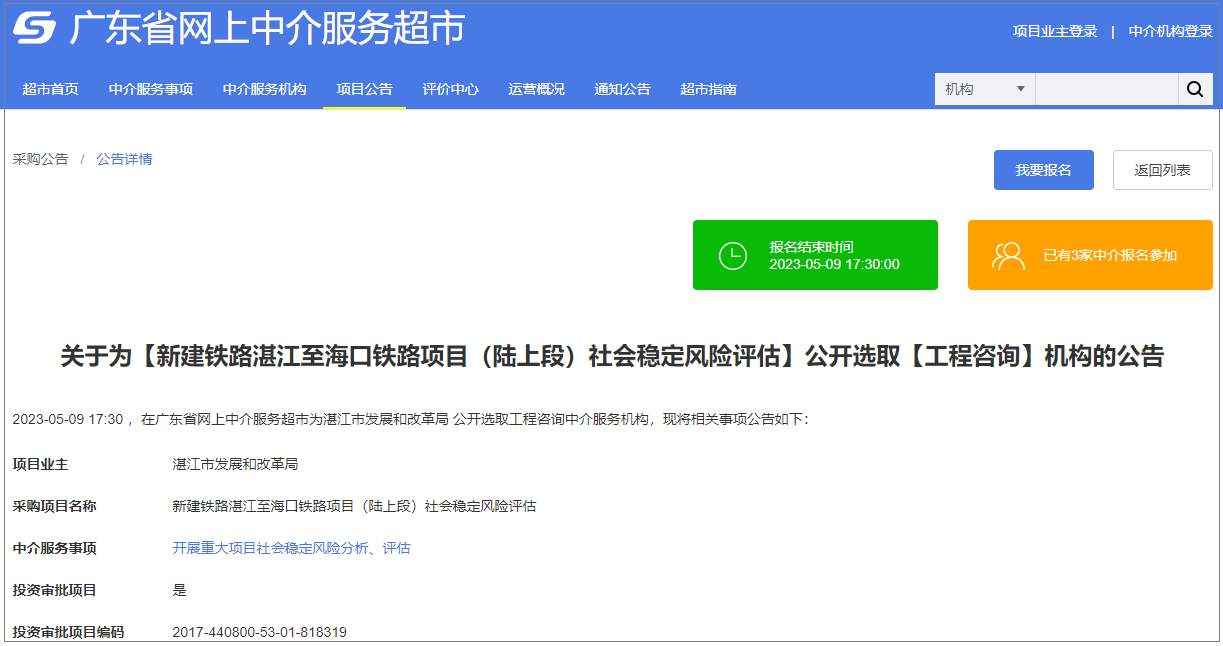This screenshot has height=646, width=1223.
Task: Open the 中介机构登录 login link
Action: click(x=1173, y=31)
